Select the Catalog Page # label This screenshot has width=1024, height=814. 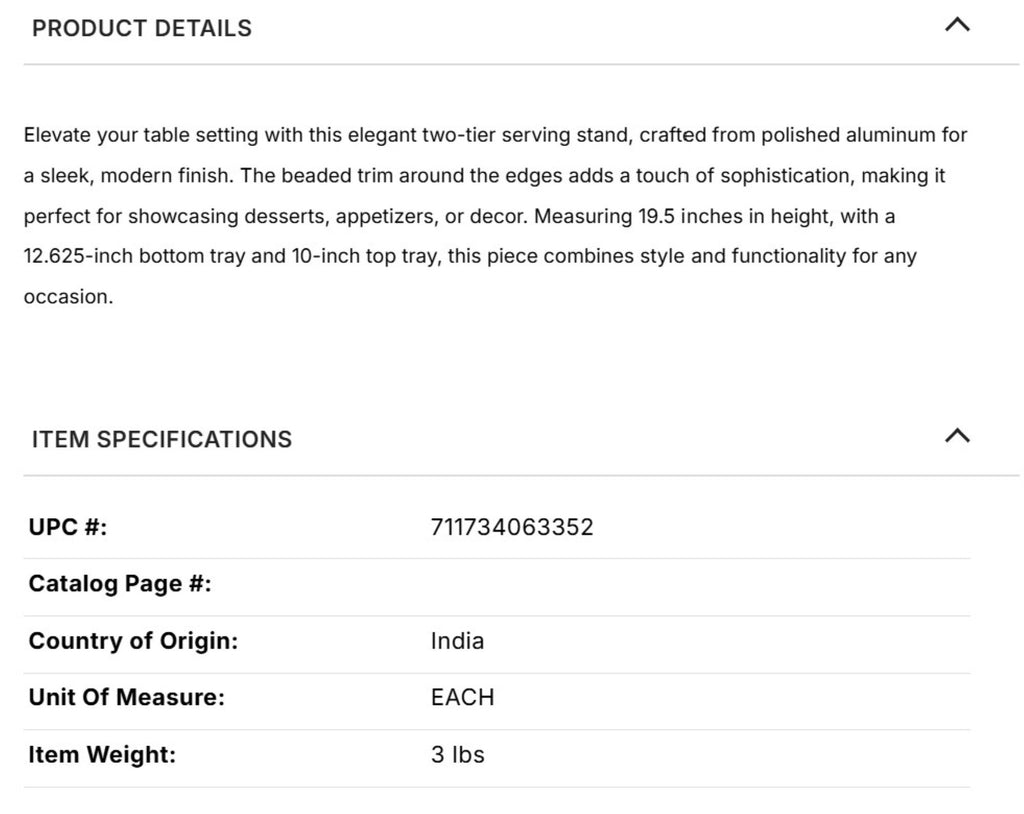pyautogui.click(x=120, y=584)
